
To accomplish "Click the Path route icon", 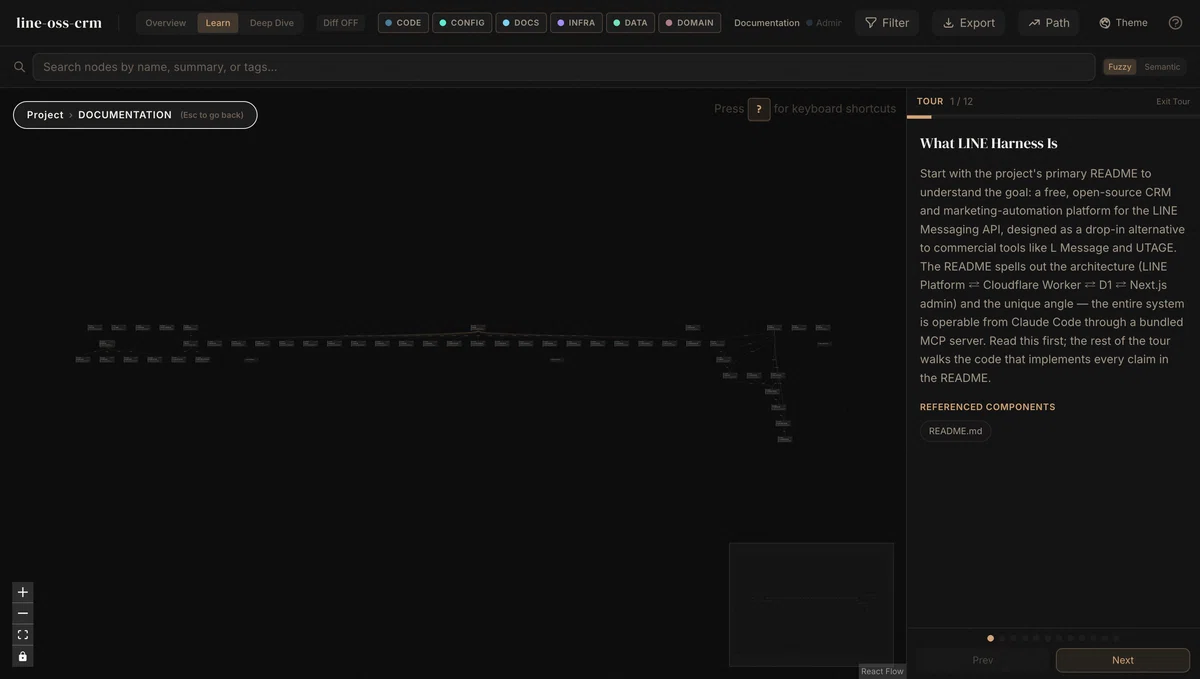I will coord(1034,23).
